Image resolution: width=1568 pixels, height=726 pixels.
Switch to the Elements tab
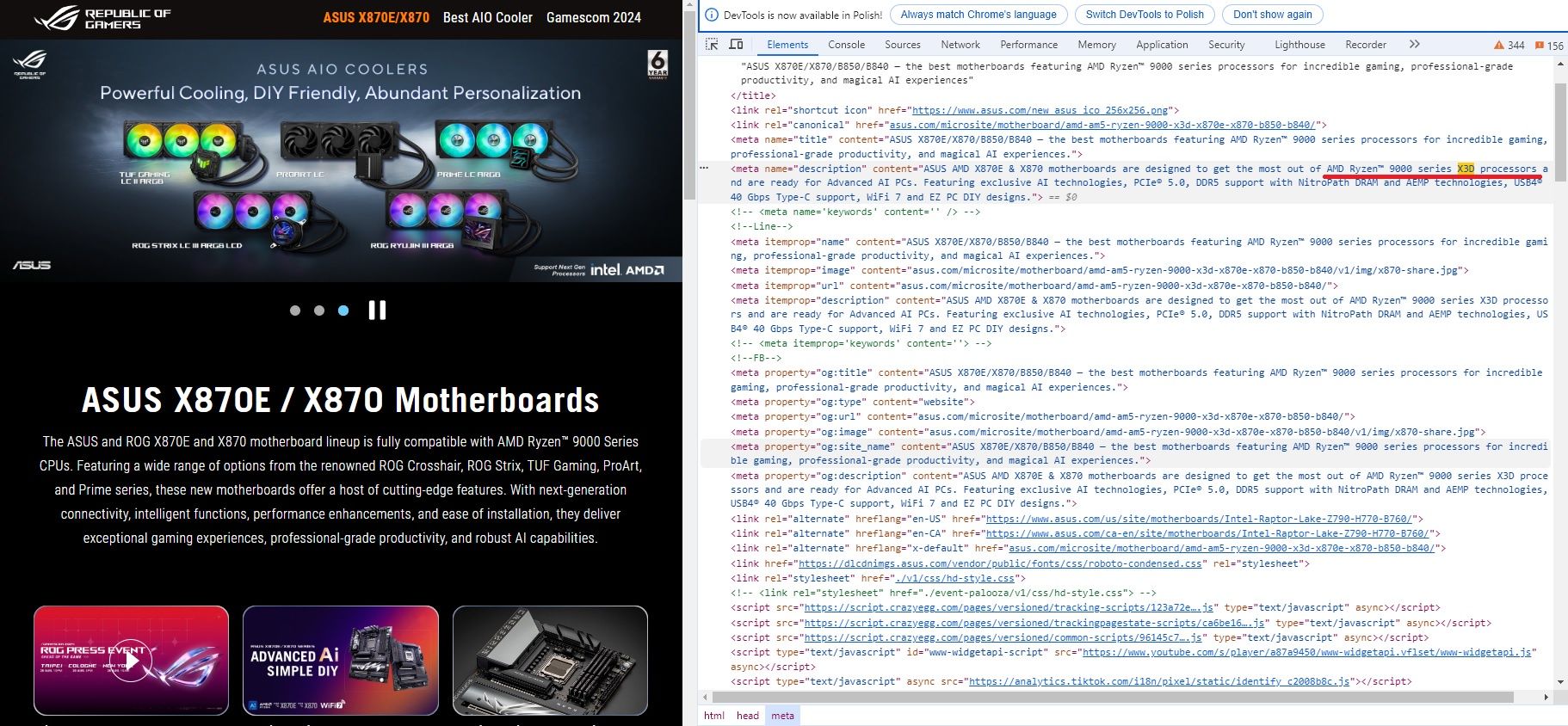787,45
